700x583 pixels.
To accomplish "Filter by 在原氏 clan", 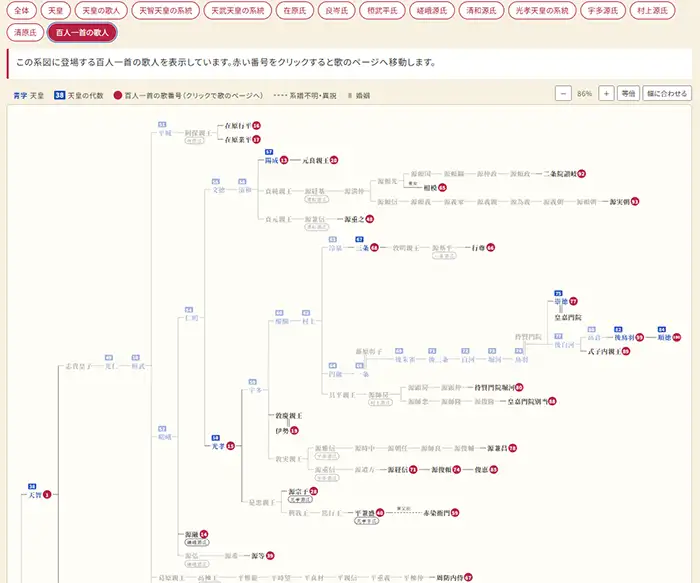I will [295, 10].
